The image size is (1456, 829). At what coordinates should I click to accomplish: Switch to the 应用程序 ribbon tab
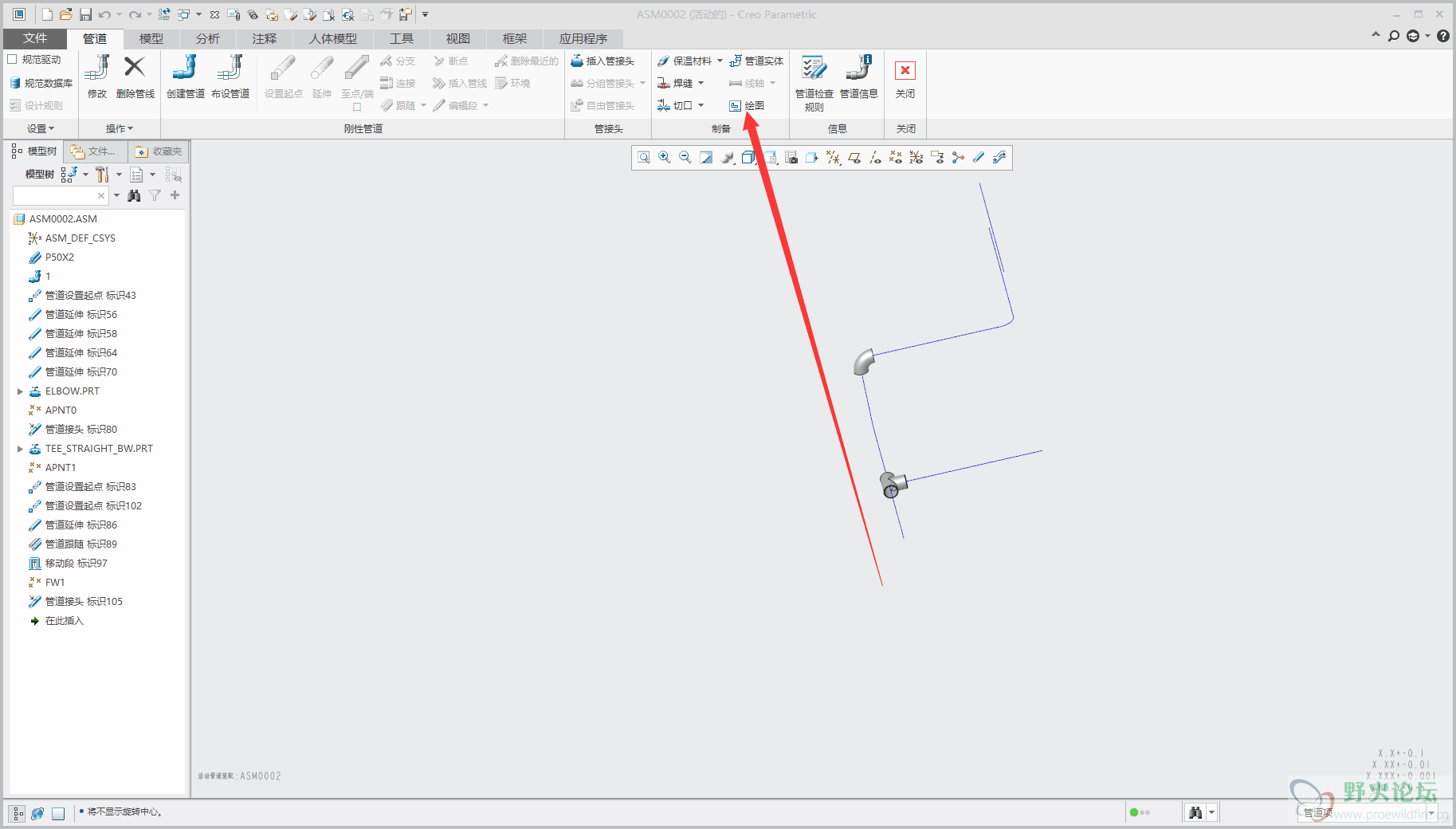pyautogui.click(x=583, y=38)
